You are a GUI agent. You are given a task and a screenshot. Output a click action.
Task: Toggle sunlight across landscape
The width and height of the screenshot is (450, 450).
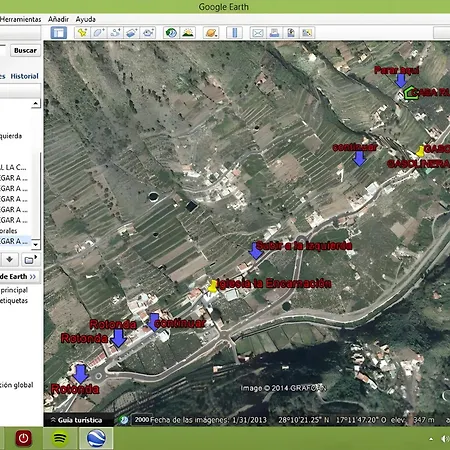click(188, 33)
